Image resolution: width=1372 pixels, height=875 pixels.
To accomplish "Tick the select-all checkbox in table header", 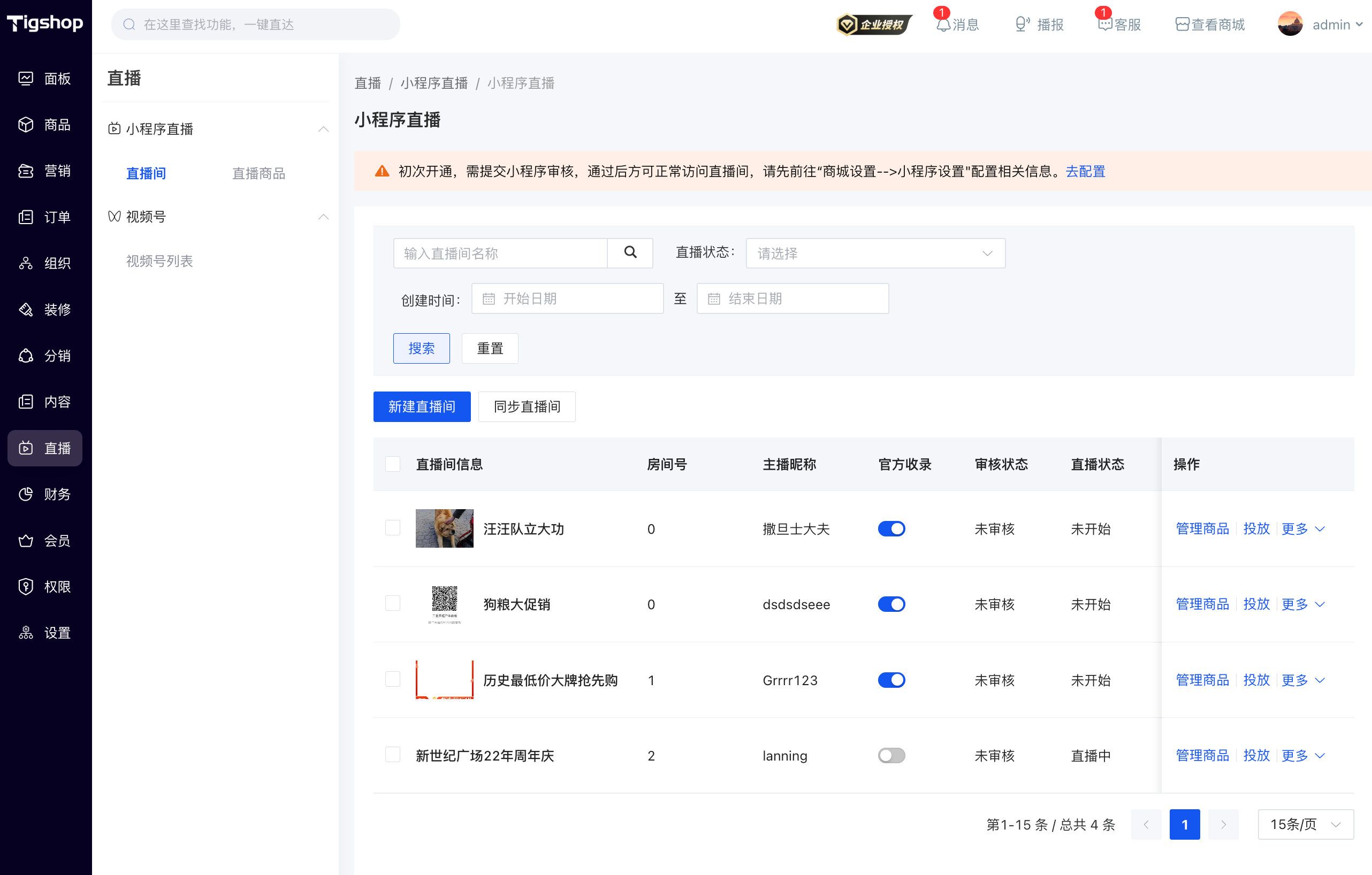I will [x=393, y=464].
